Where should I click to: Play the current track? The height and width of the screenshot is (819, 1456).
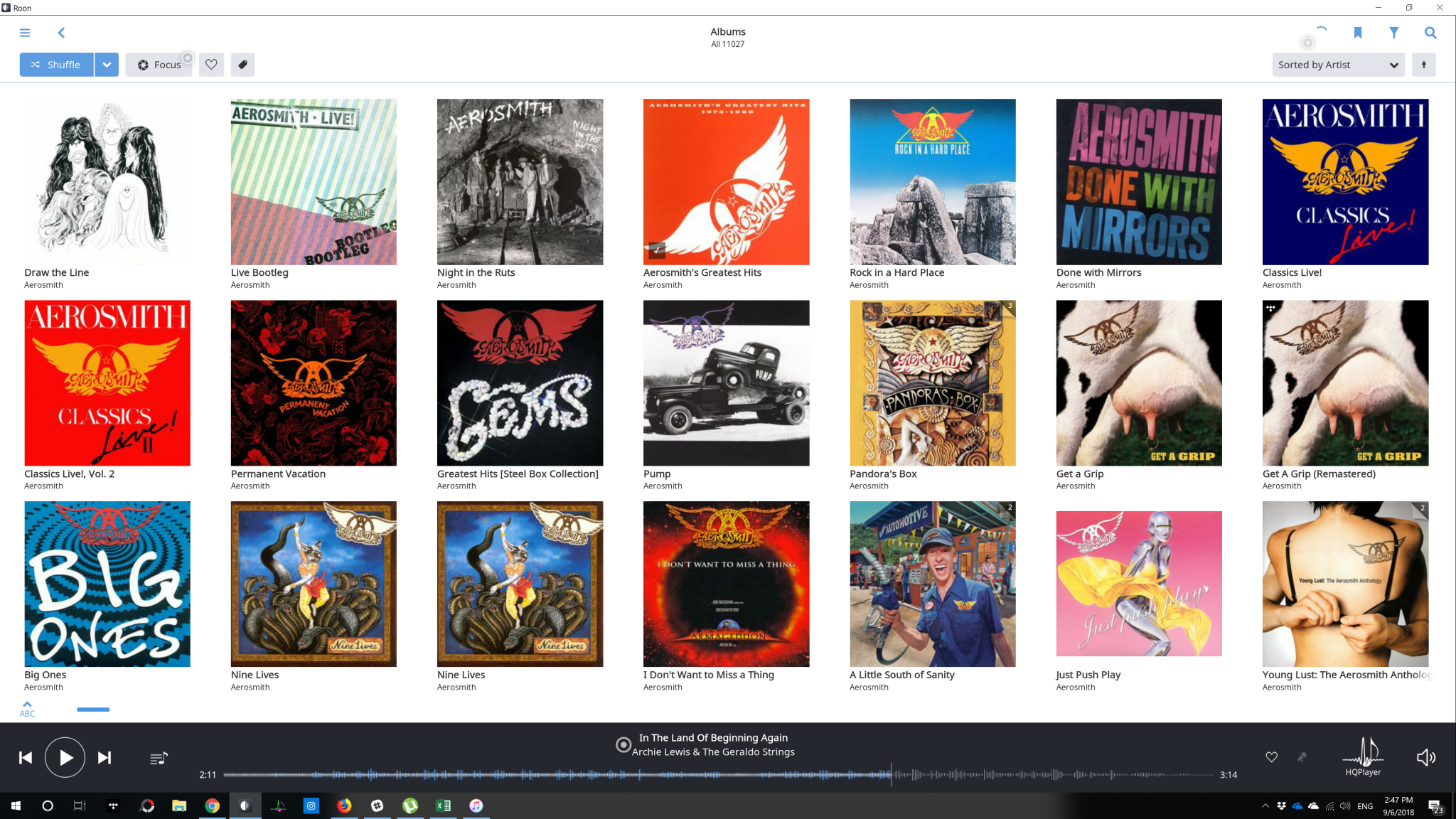pos(65,758)
